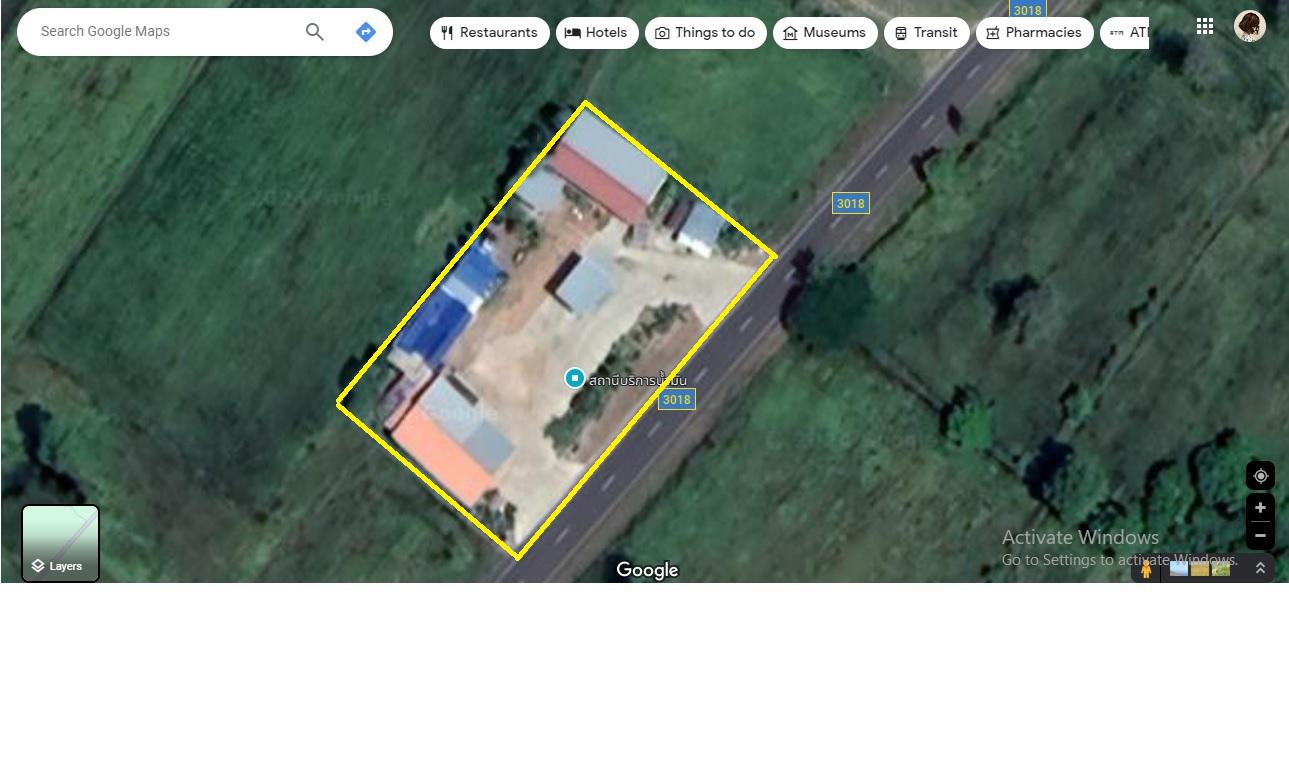Image resolution: width=1289 pixels, height=782 pixels.
Task: Click the search magnifier icon
Action: 315,32
